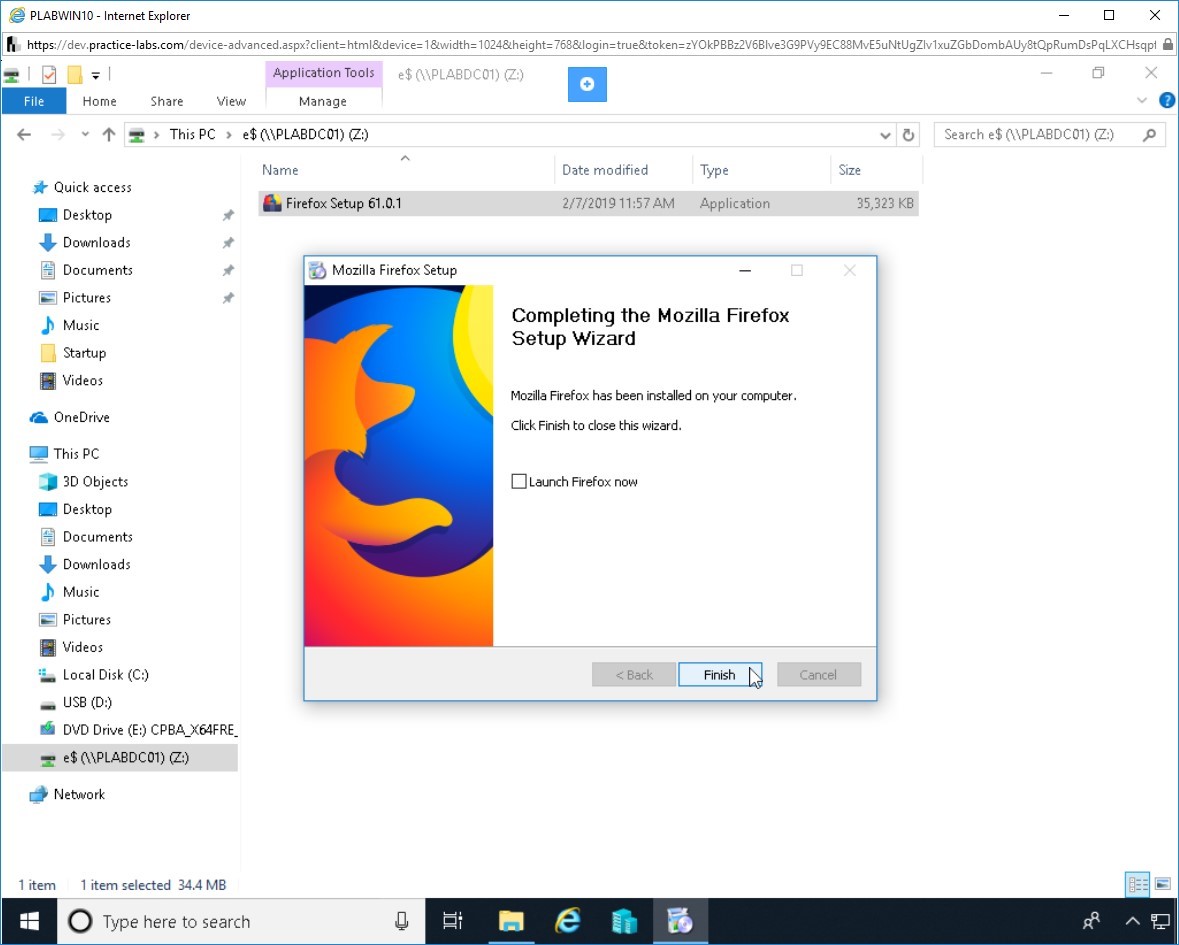Image resolution: width=1179 pixels, height=945 pixels.
Task: Select This PC in the navigation pane
Action: click(76, 454)
